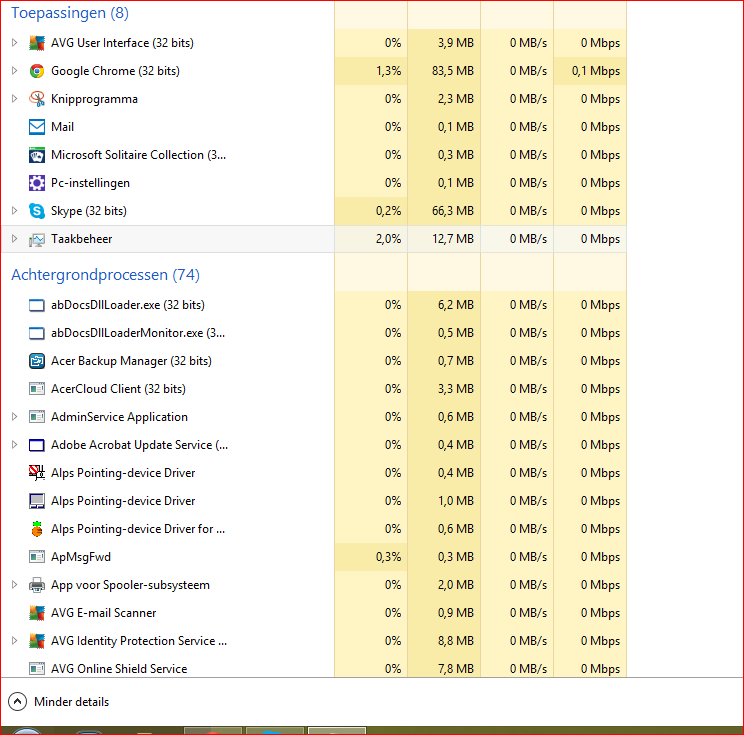The width and height of the screenshot is (744, 735).
Task: Select the Acer Backup Manager (32 bits) name
Action: pyautogui.click(x=131, y=361)
